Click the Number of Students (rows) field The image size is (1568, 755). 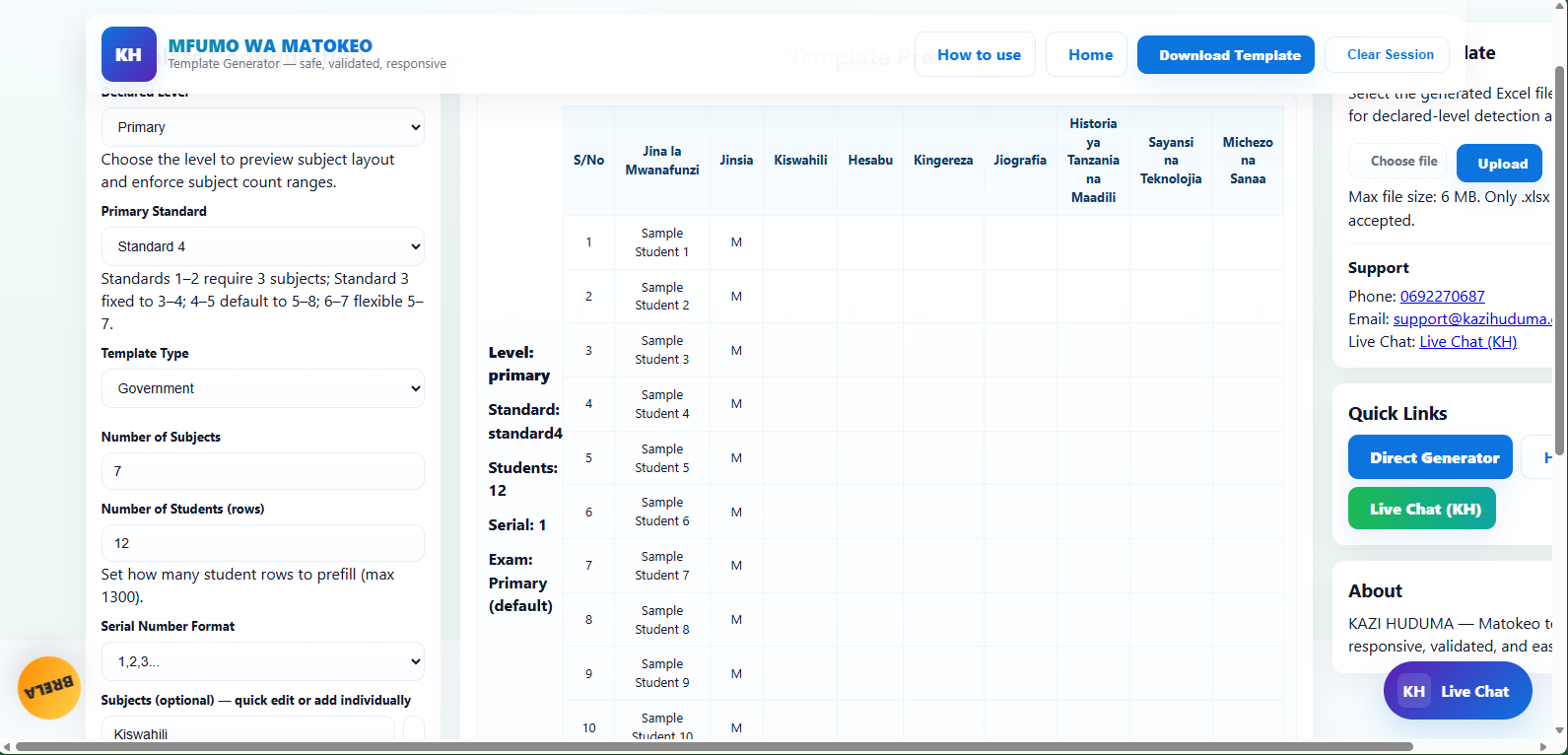(x=263, y=543)
